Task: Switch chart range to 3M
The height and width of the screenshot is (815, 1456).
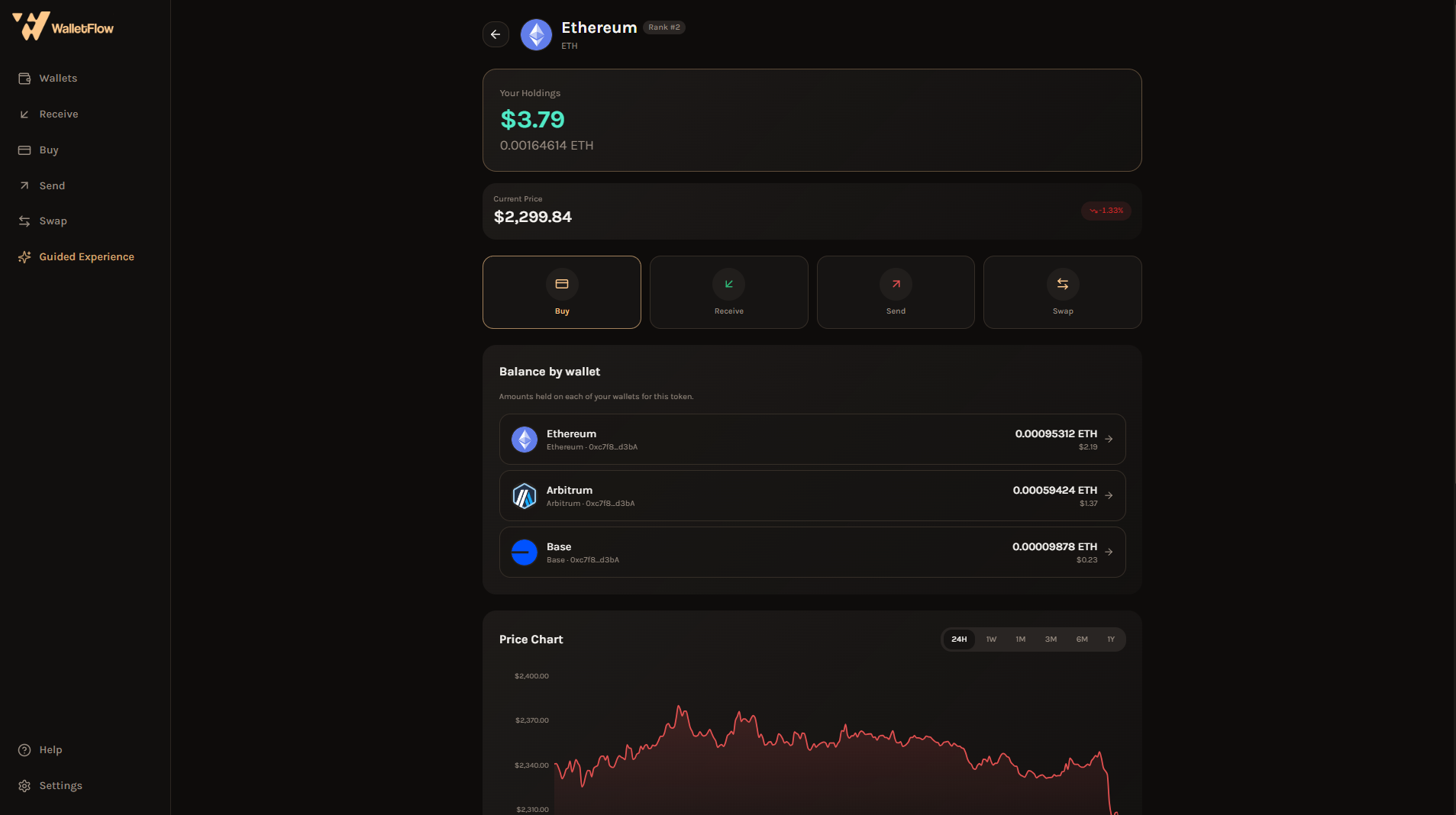Action: [1051, 639]
